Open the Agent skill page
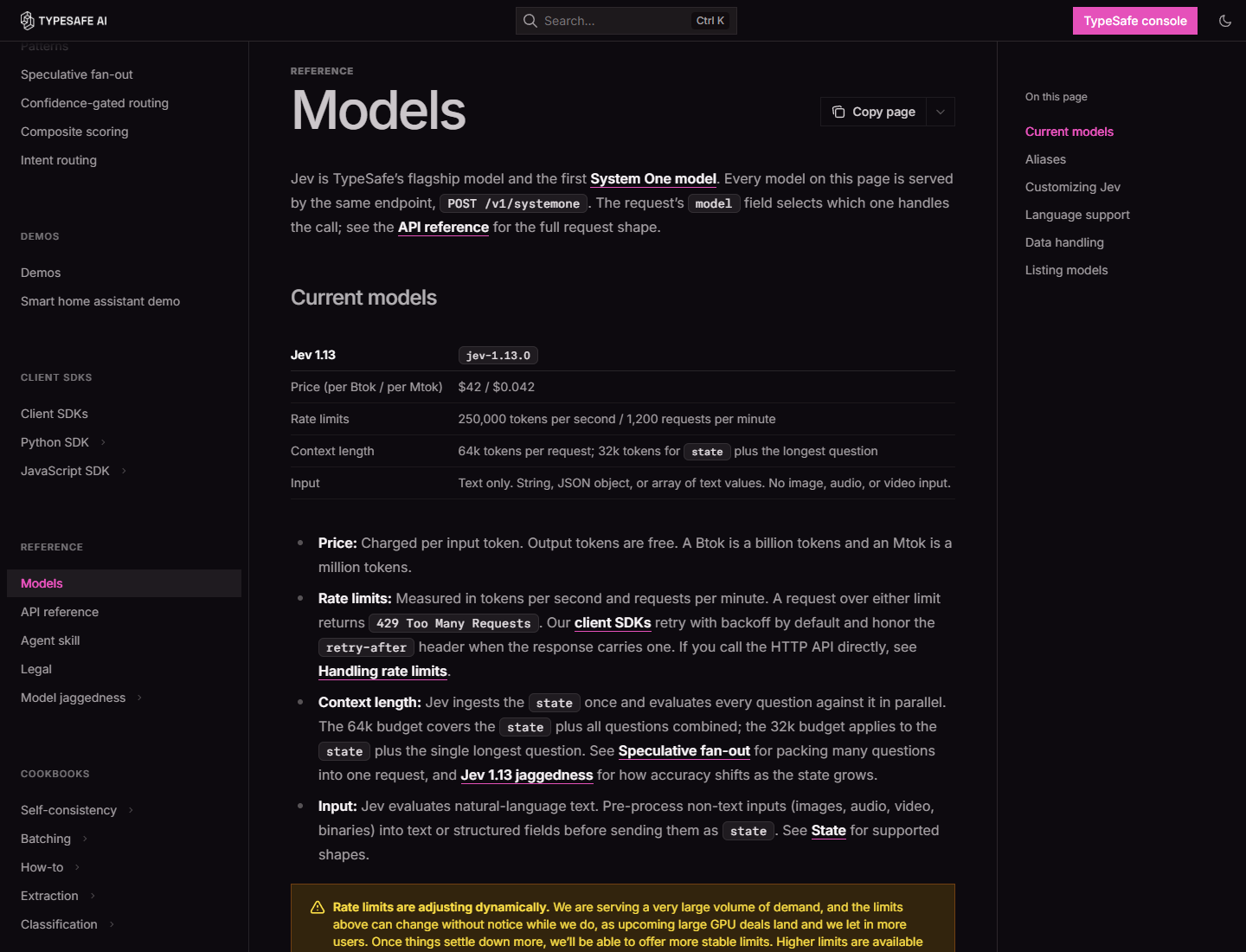 coord(50,640)
